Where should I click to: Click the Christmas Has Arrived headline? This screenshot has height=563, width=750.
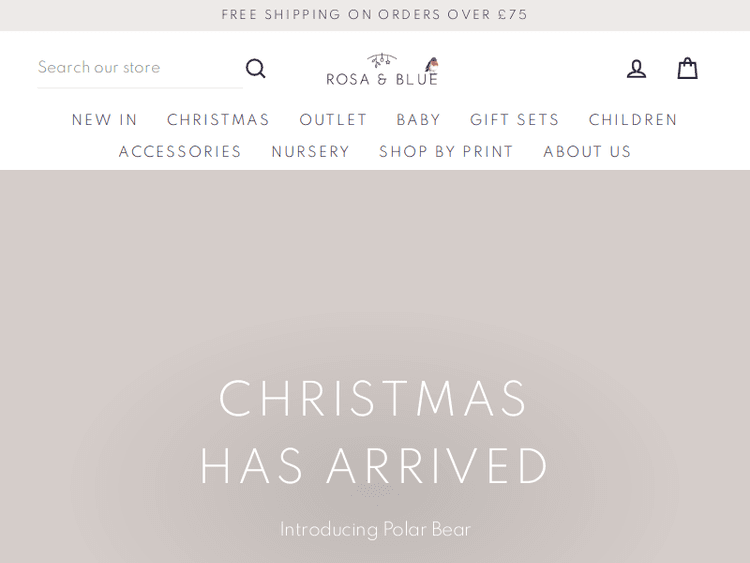pyautogui.click(x=375, y=432)
